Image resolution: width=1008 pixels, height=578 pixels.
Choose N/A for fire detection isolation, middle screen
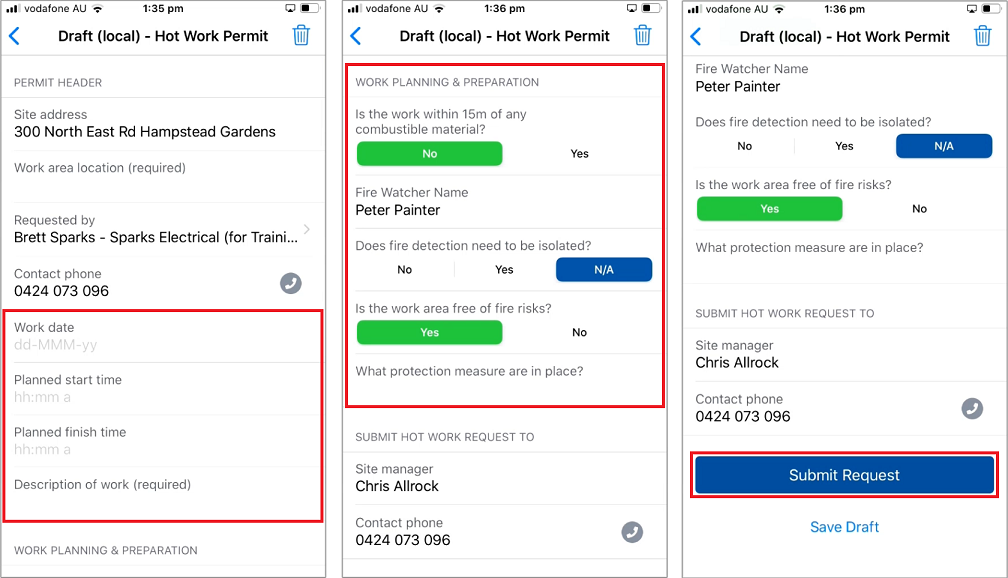604,270
